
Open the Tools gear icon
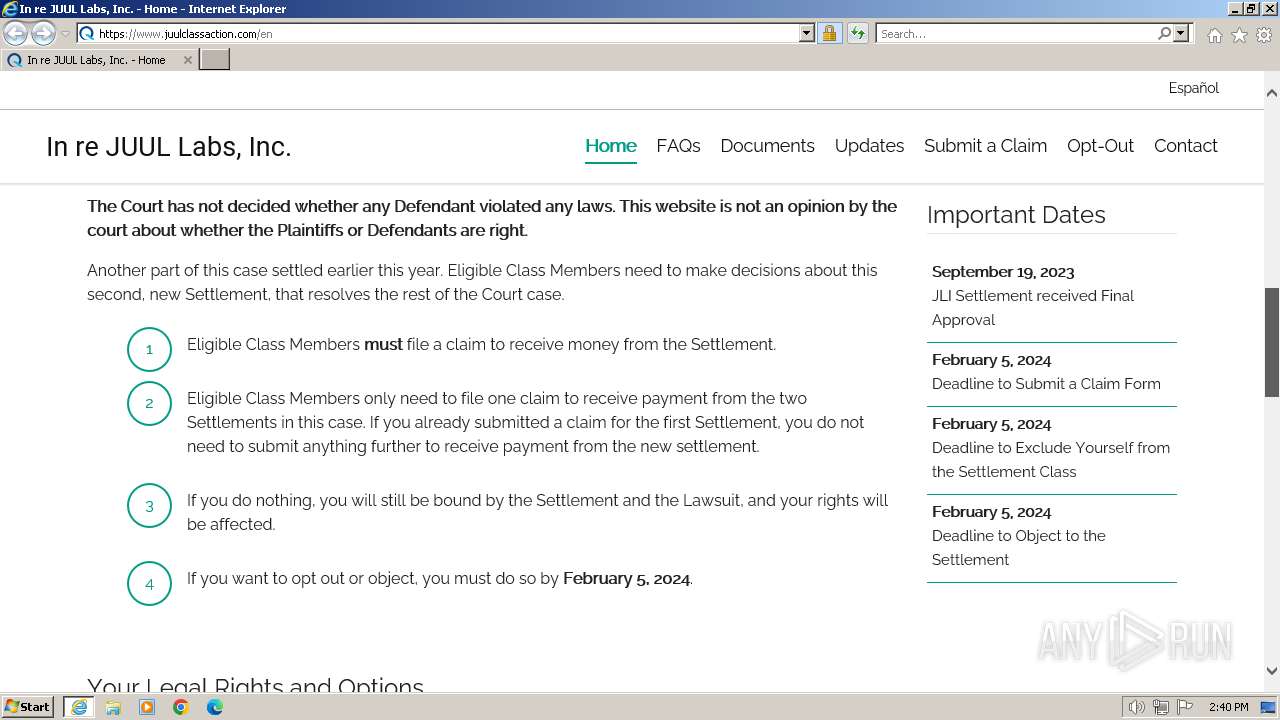point(1264,35)
